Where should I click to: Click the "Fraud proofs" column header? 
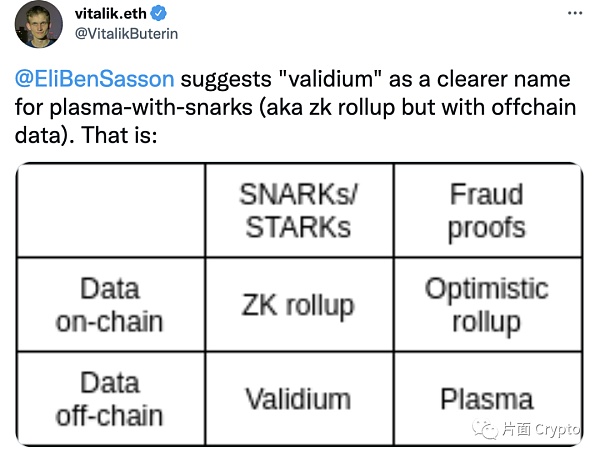pos(486,210)
